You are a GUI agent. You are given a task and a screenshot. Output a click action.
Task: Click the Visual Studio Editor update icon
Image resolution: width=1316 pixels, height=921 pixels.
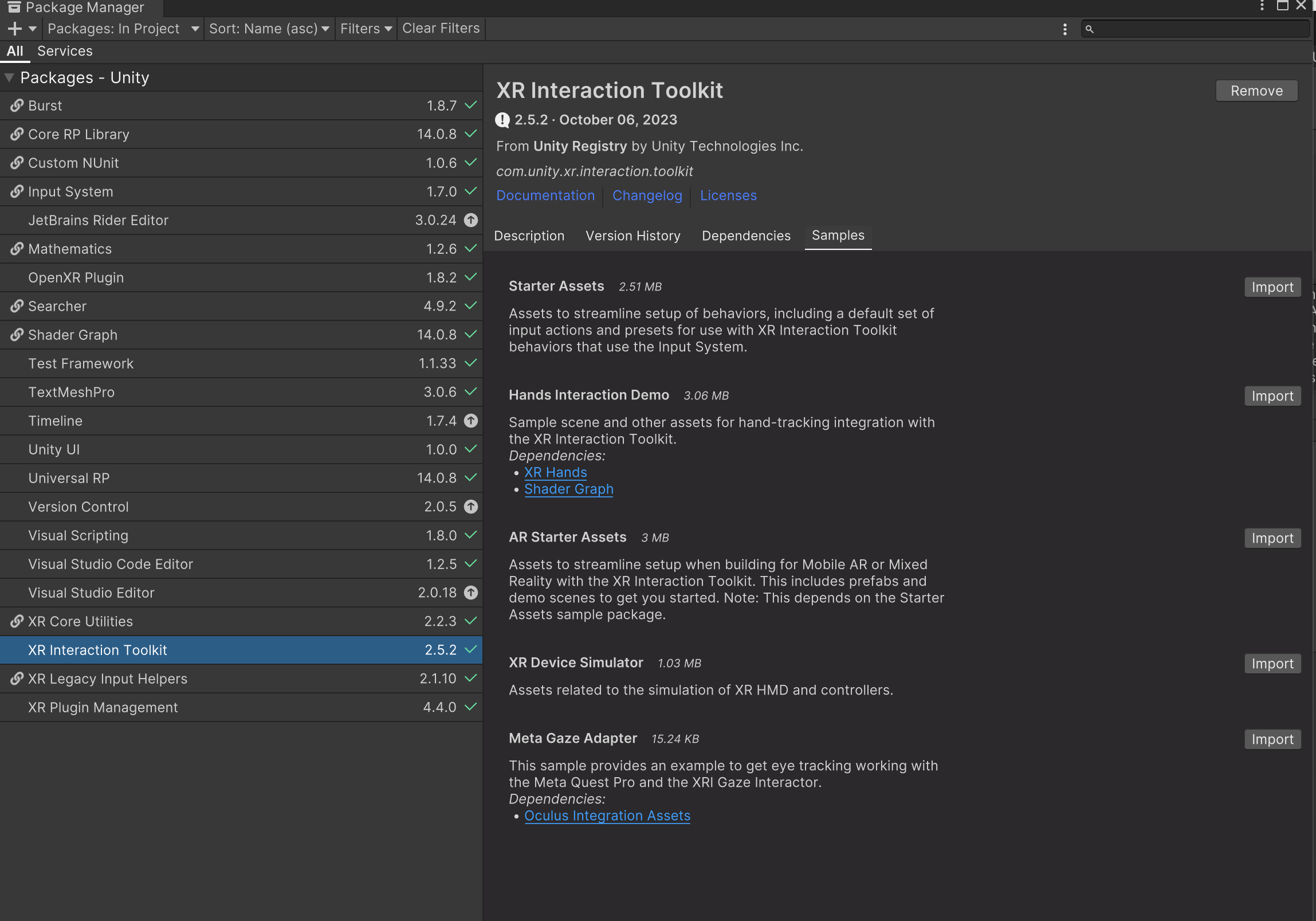(470, 593)
